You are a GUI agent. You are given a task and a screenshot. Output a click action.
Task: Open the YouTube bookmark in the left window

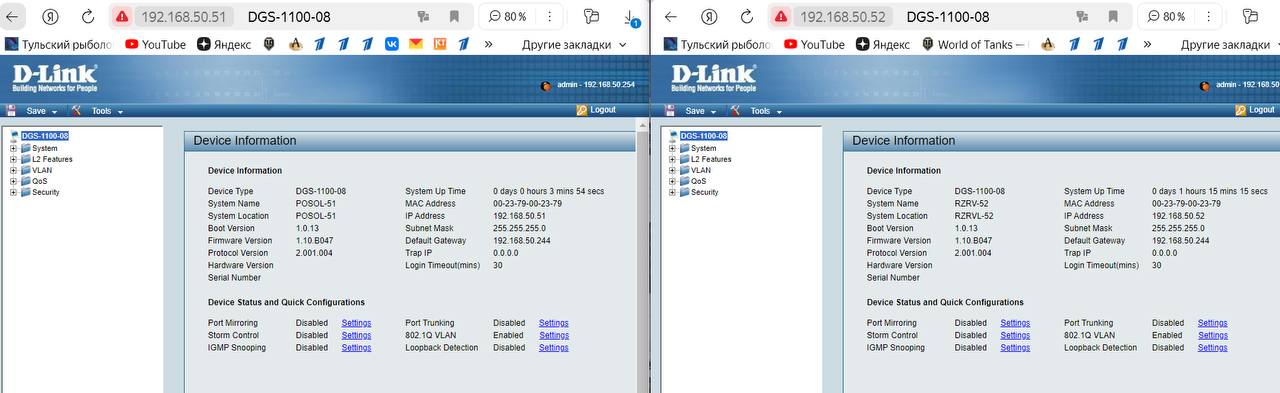pos(155,44)
